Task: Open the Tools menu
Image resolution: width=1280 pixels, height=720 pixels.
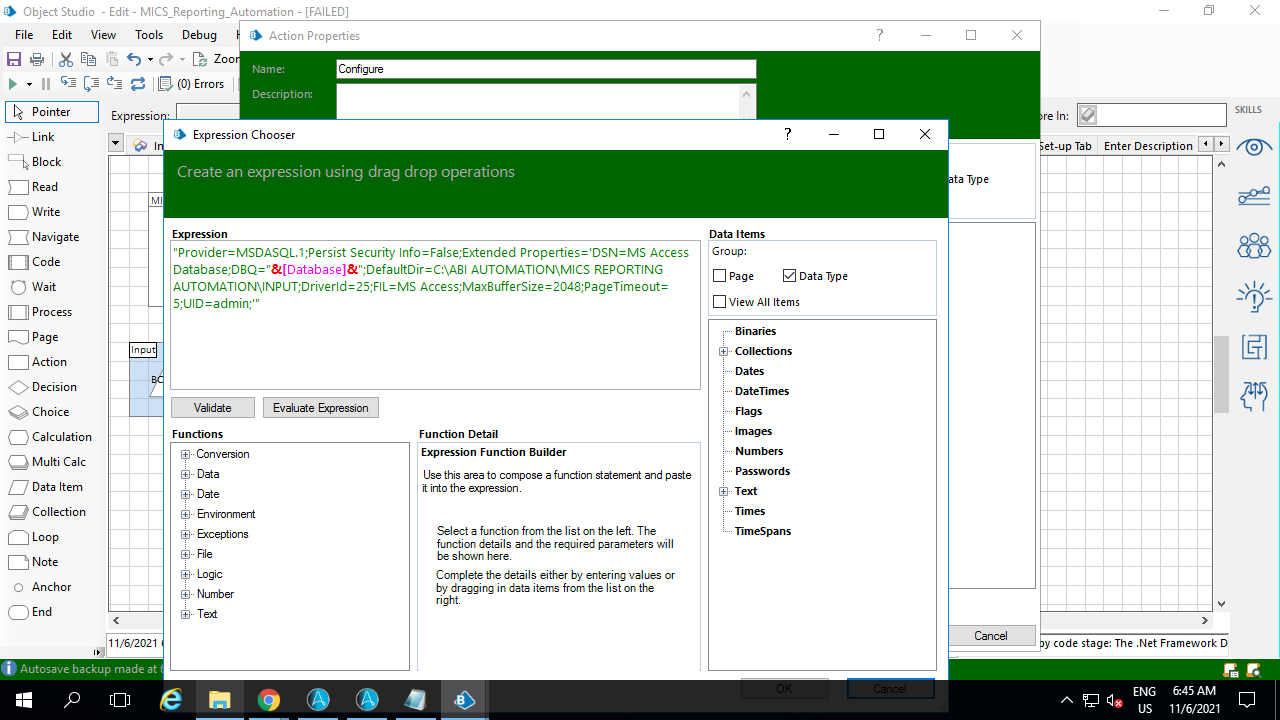Action: click(x=149, y=35)
